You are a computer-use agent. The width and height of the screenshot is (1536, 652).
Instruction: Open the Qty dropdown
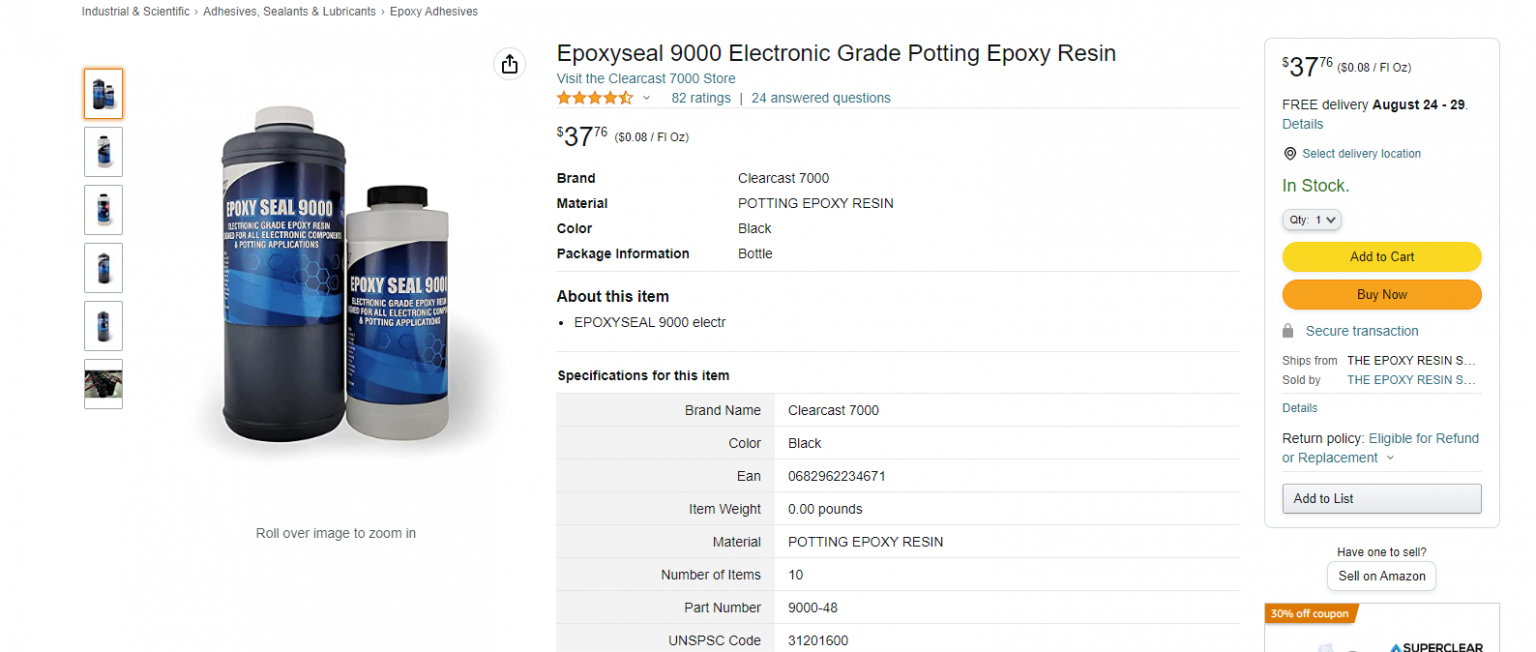[x=1311, y=219]
